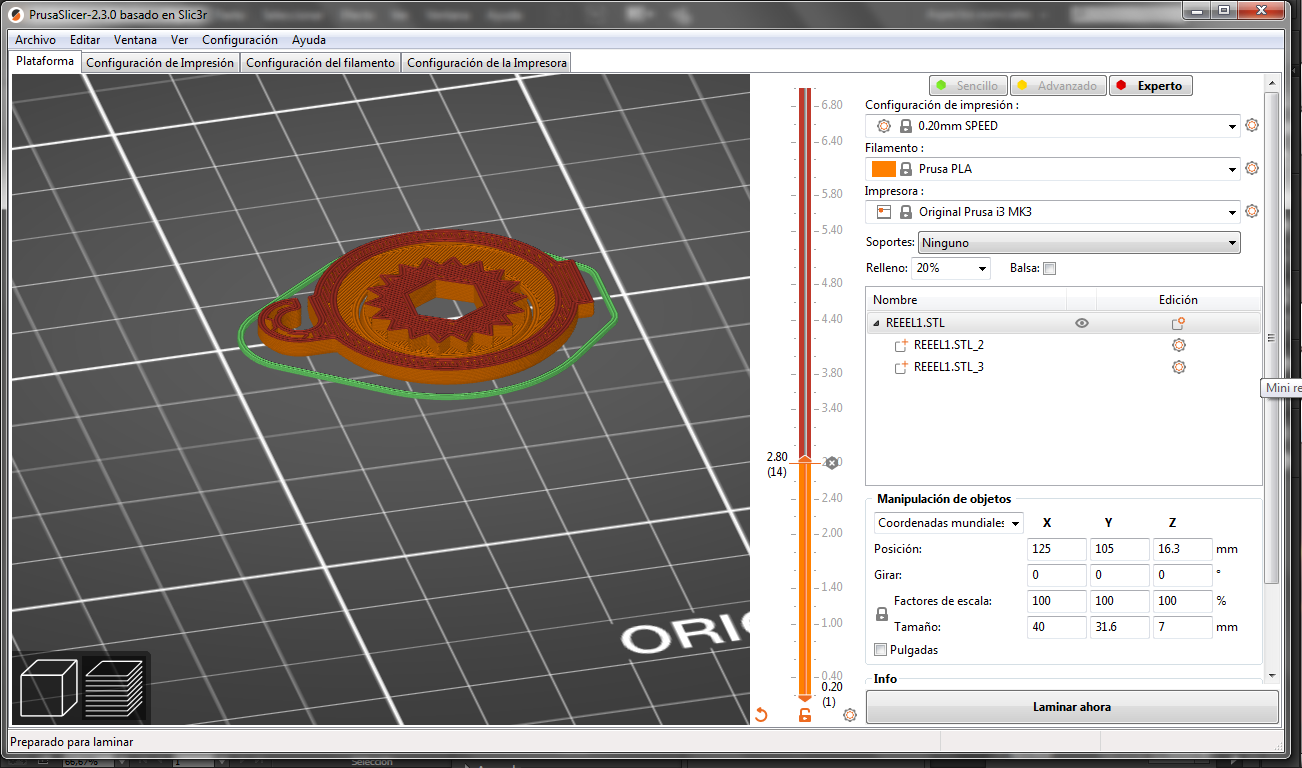This screenshot has width=1302, height=768.
Task: Switch to Sencillo mode
Action: tap(967, 86)
